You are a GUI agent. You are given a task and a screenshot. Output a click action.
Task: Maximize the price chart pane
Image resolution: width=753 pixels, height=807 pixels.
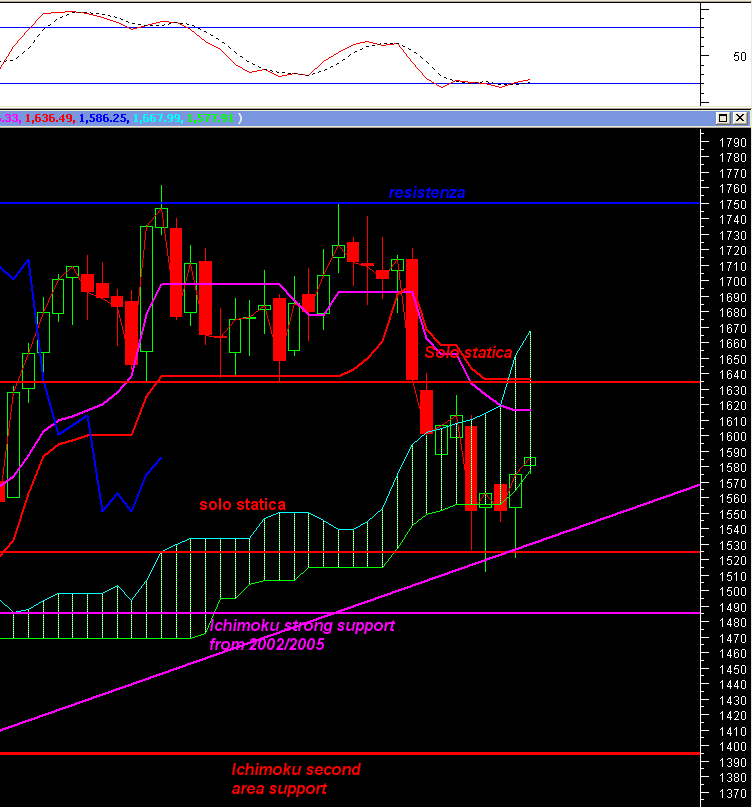point(723,118)
